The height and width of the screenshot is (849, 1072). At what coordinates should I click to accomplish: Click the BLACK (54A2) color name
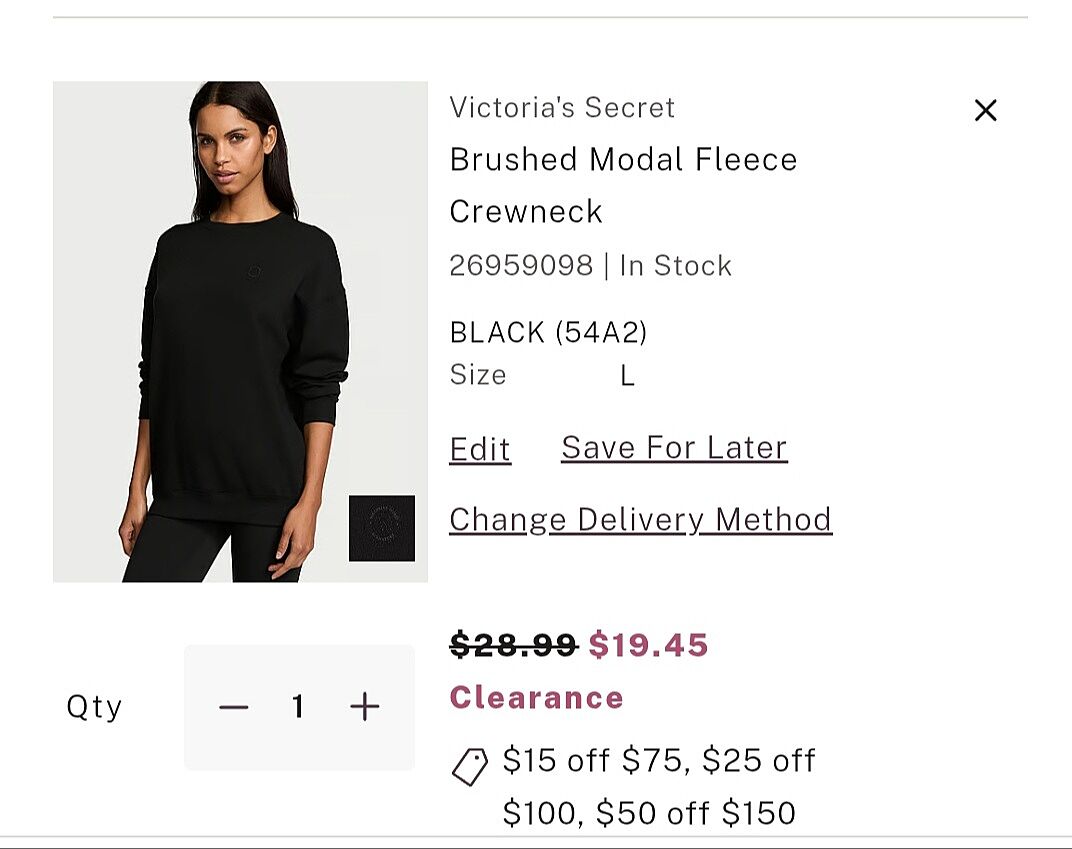coord(548,332)
